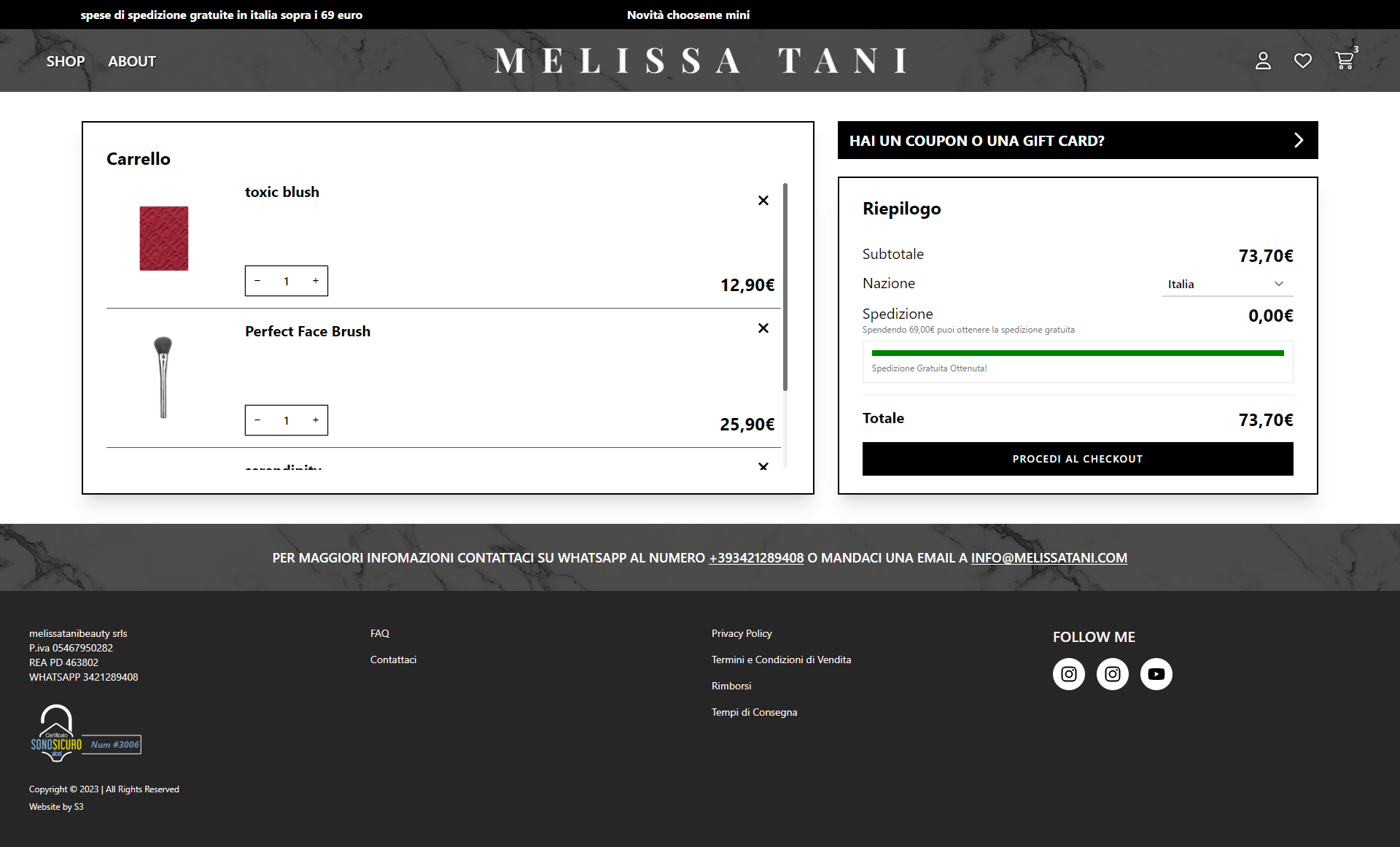
Task: Open the Privacy Policy link
Action: click(x=742, y=633)
